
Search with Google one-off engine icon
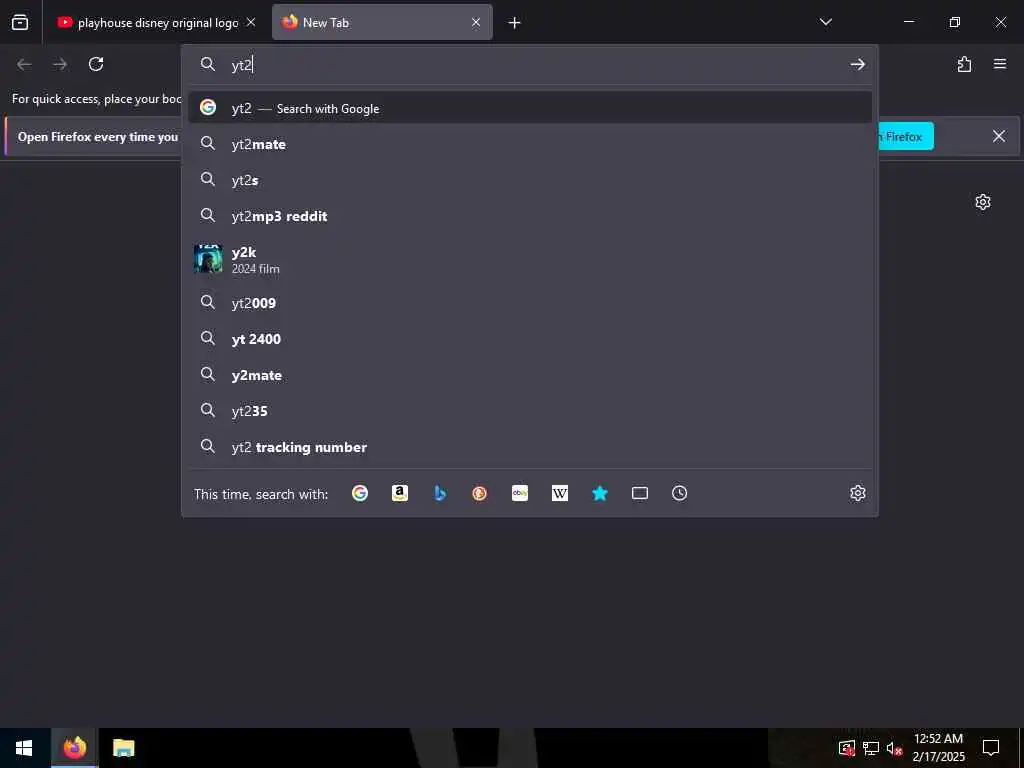pos(360,493)
